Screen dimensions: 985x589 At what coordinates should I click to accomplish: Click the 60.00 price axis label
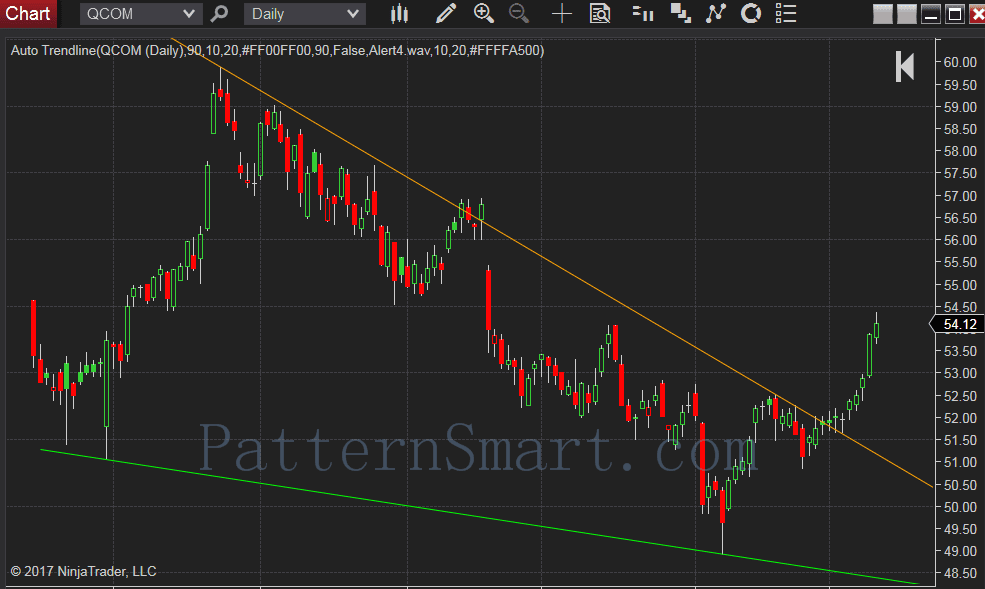click(960, 62)
